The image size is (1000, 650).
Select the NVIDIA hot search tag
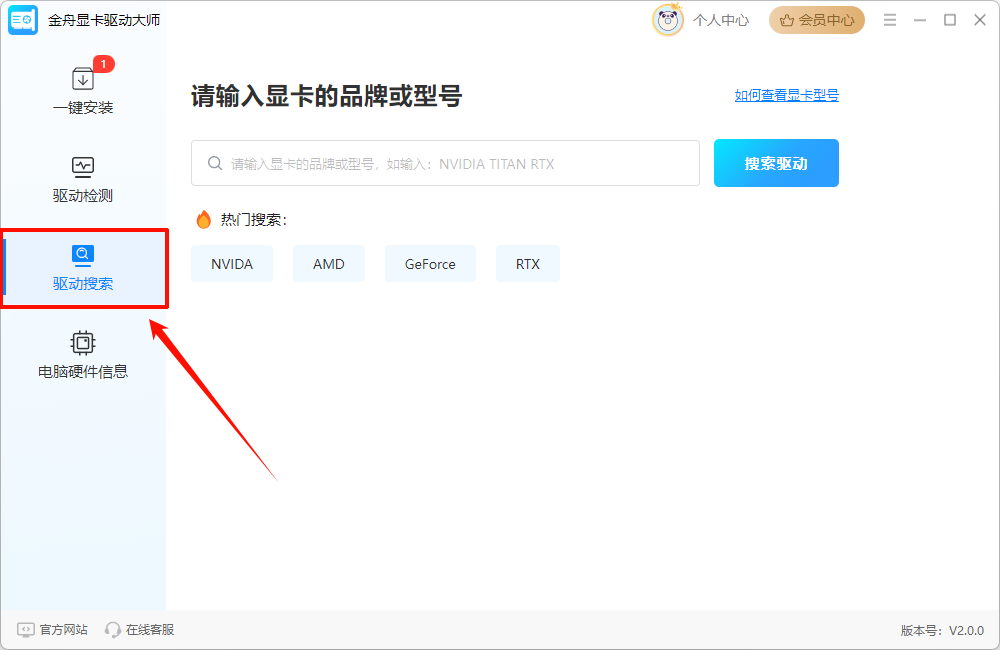pos(232,263)
